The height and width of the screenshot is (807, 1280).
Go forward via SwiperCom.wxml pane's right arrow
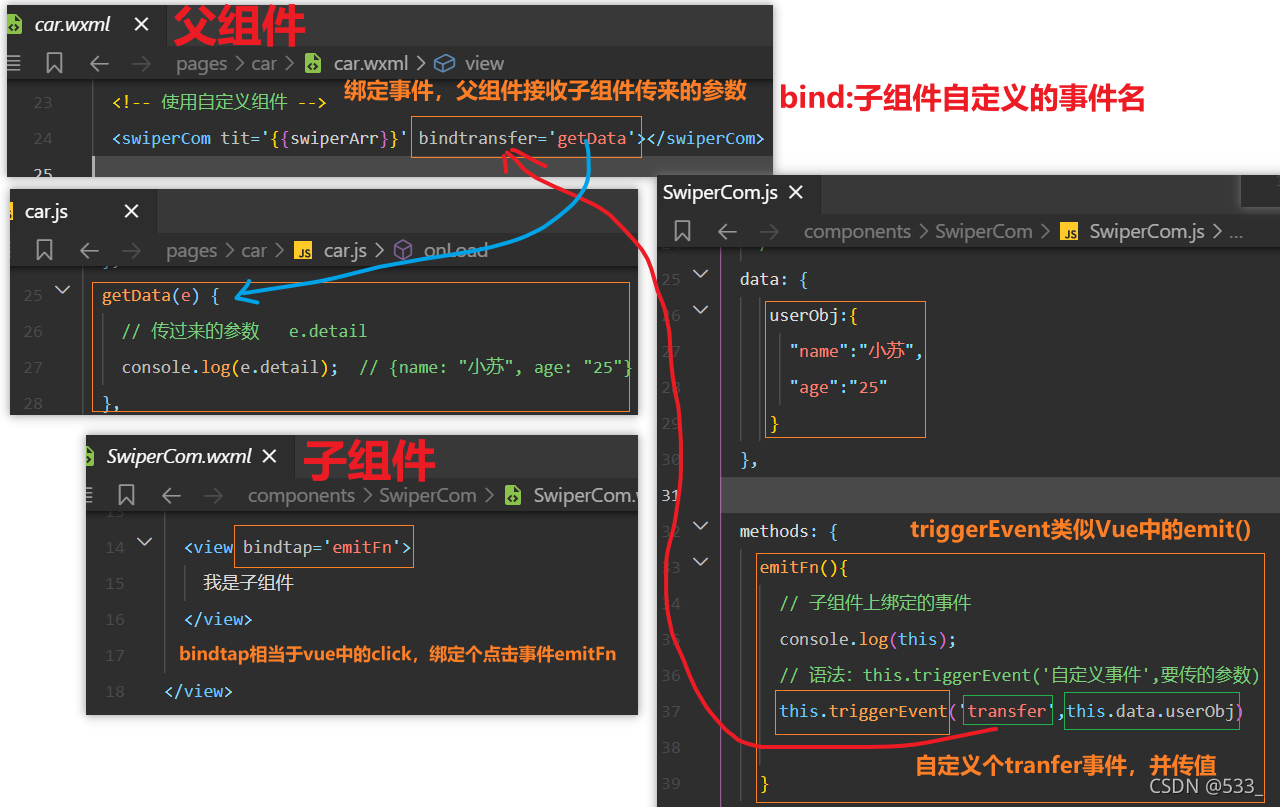pos(214,495)
